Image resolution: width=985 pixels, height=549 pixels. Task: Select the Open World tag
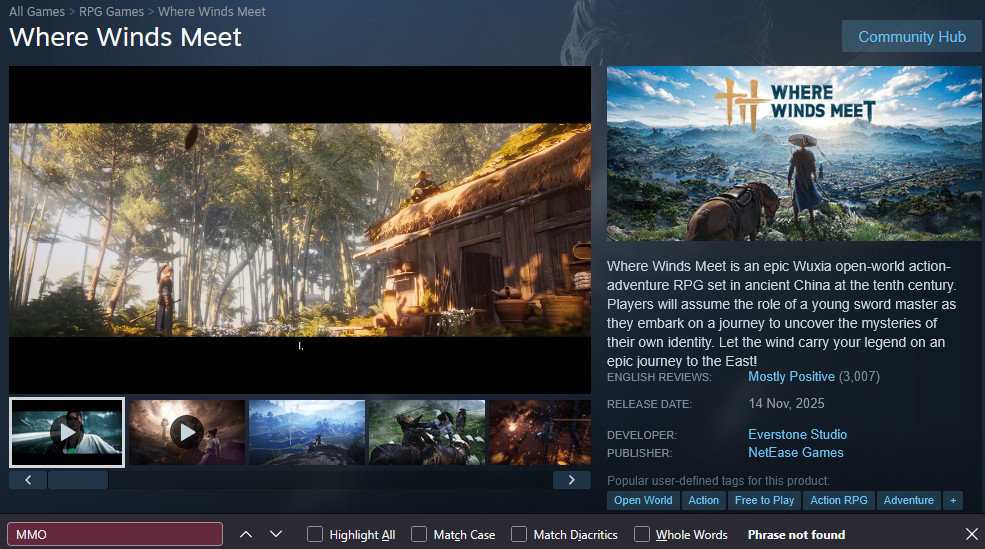643,500
